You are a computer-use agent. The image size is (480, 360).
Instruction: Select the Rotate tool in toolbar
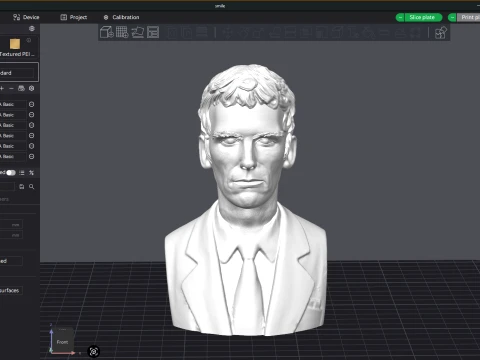[x=244, y=32]
